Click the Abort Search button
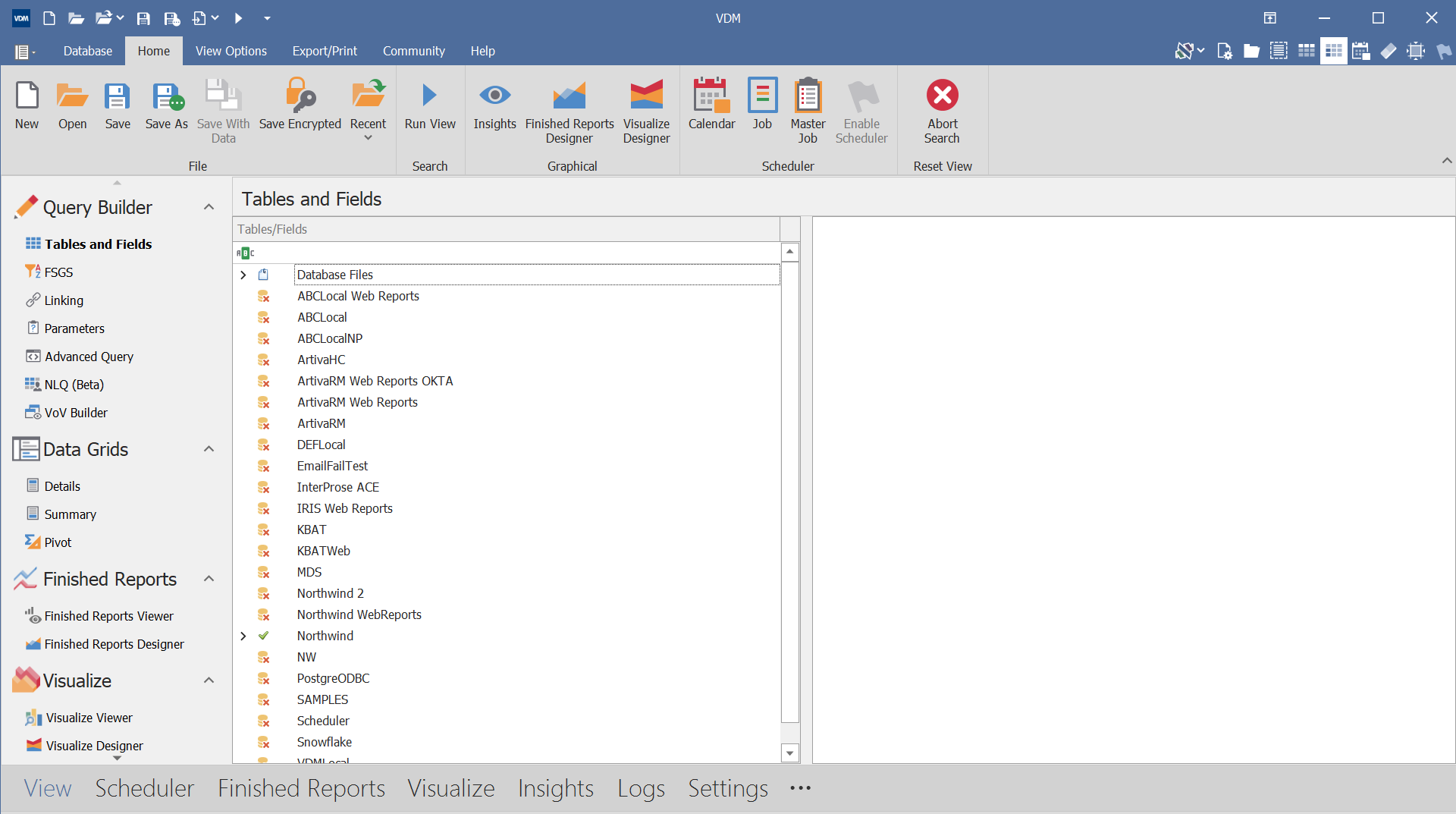Viewport: 1456px width, 814px height. click(942, 112)
